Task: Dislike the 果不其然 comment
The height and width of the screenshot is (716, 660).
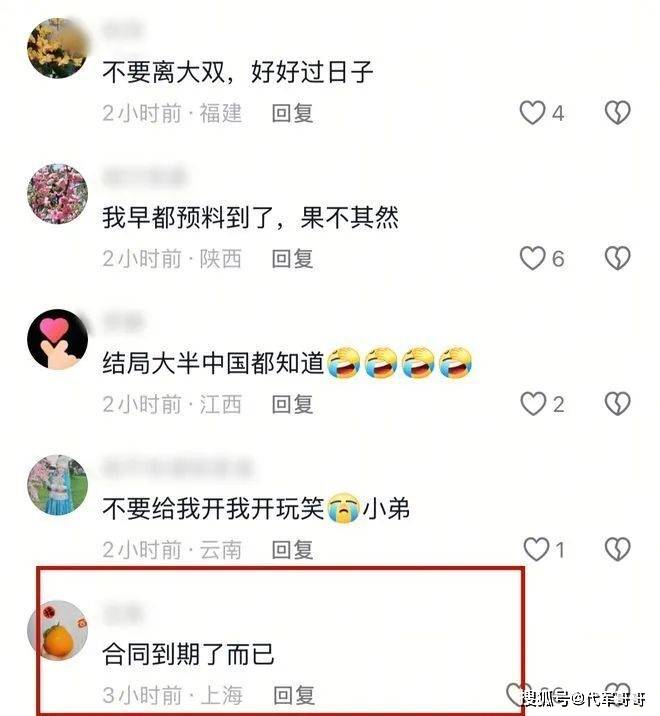Action: (618, 258)
